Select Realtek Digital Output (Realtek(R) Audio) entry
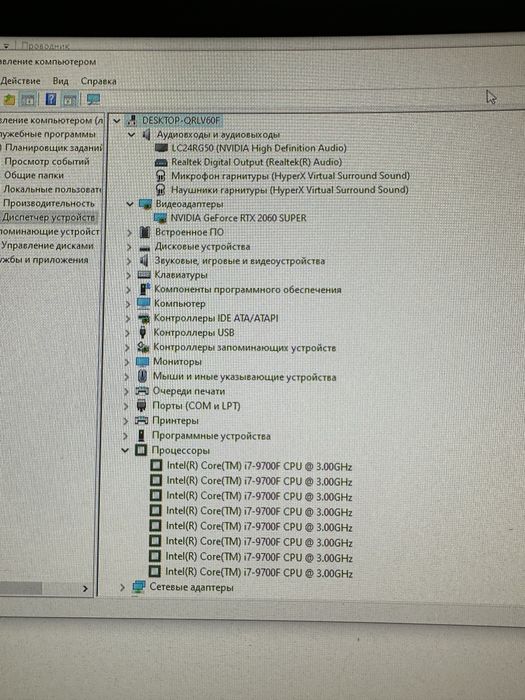525x700 pixels. [257, 162]
